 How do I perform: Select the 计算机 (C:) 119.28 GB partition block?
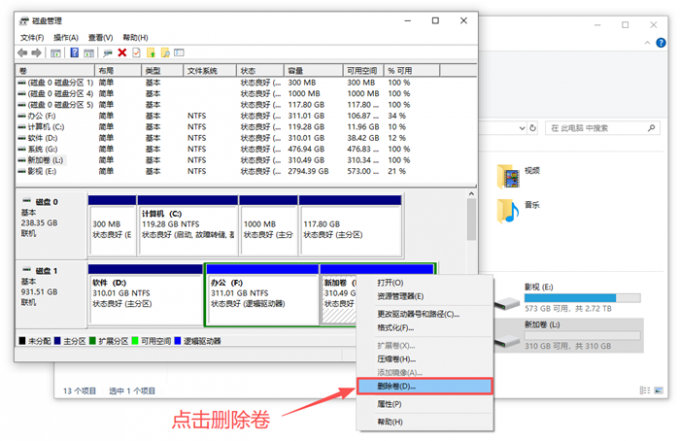coord(188,225)
